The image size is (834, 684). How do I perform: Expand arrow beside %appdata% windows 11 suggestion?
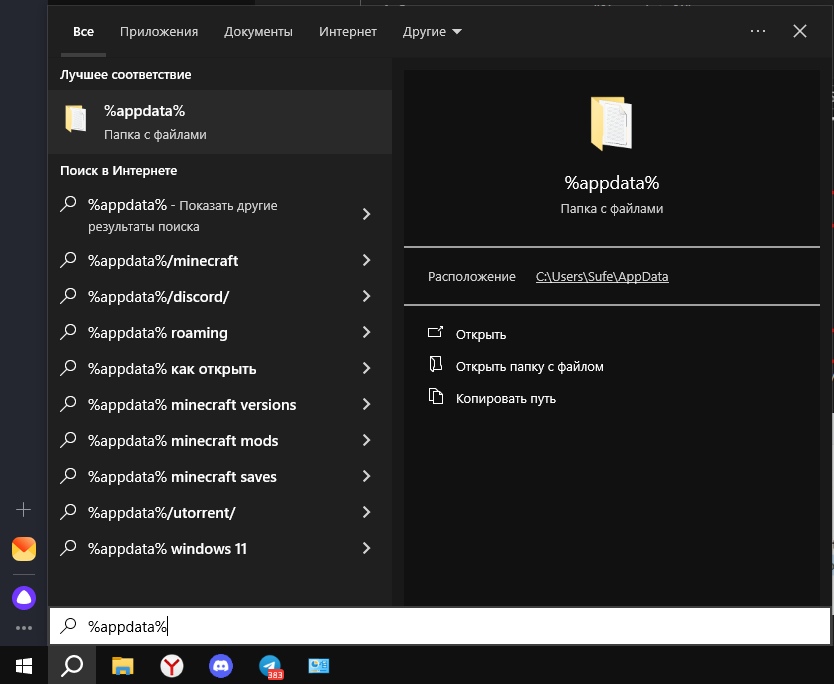(366, 549)
